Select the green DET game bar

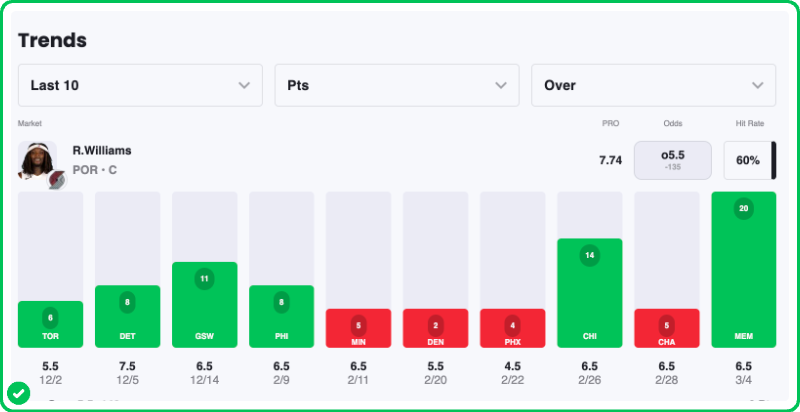click(x=127, y=317)
